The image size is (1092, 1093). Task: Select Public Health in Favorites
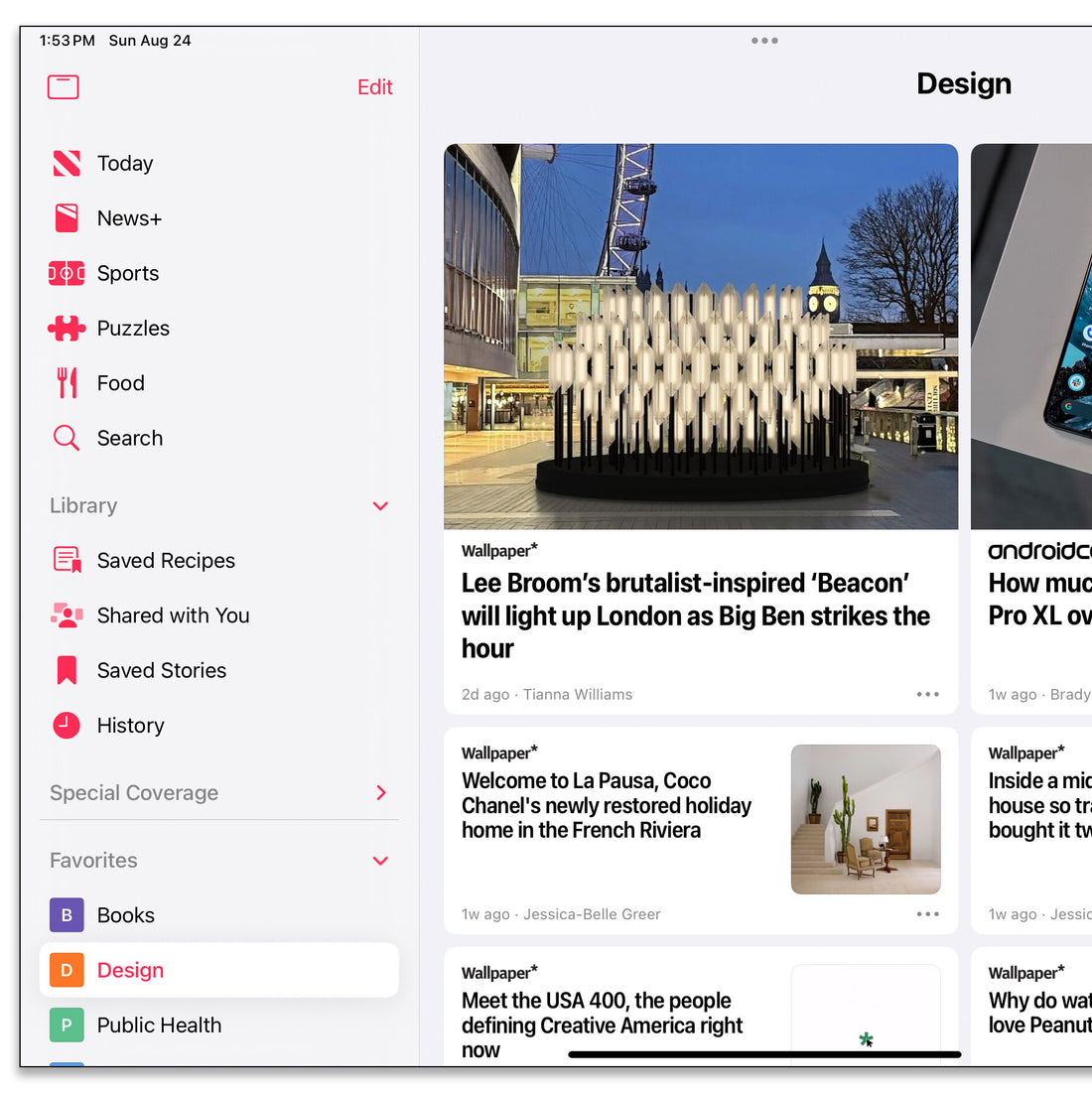pyautogui.click(x=159, y=1025)
